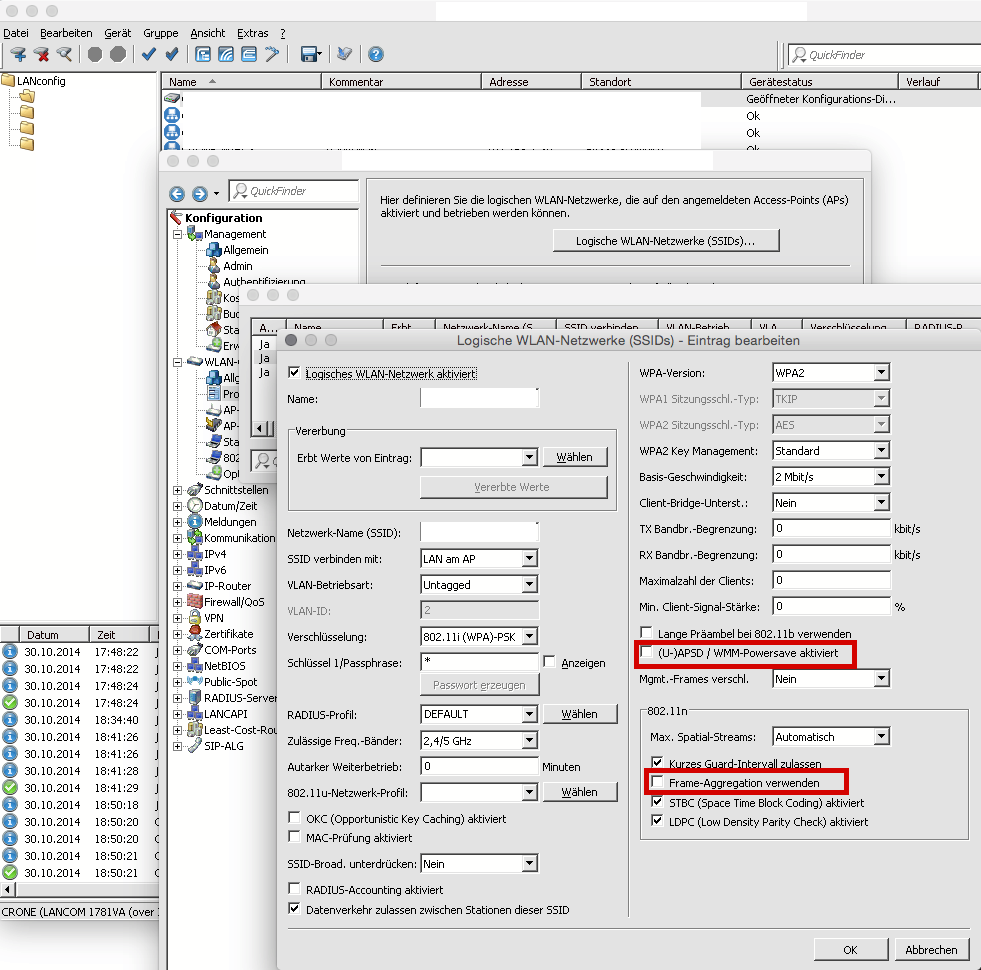This screenshot has width=981, height=970.
Task: Click the setup wizard wand icon
Action: pyautogui.click(x=272, y=54)
